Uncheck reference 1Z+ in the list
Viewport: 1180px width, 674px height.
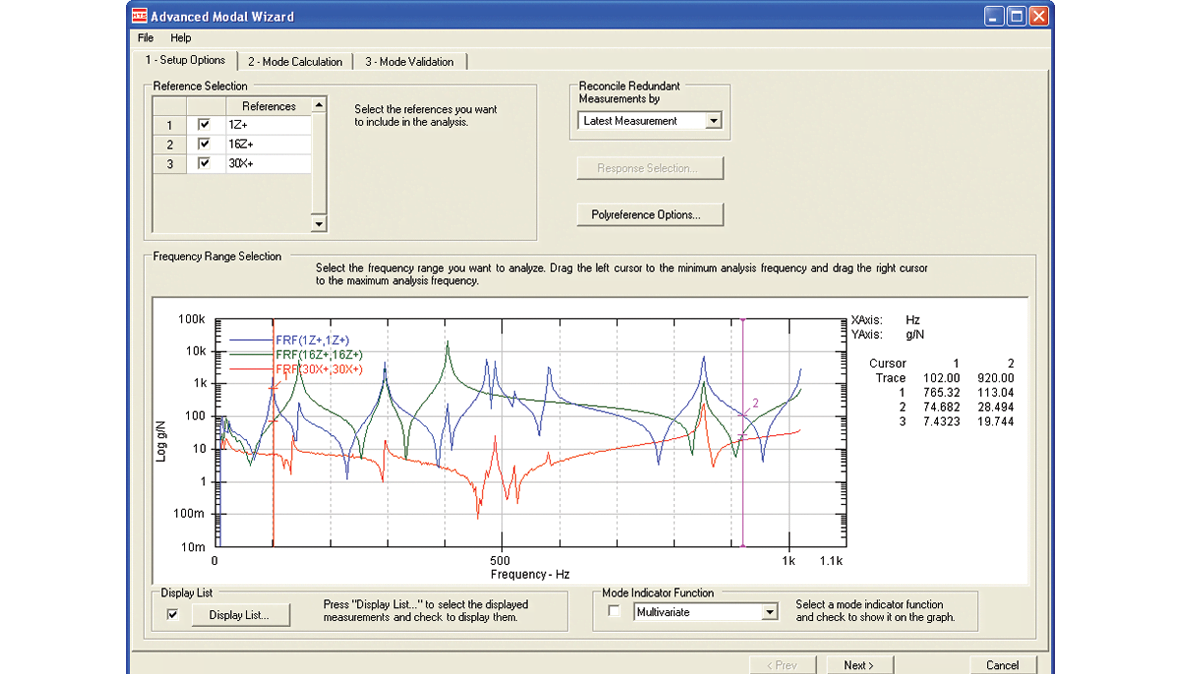pyautogui.click(x=205, y=125)
